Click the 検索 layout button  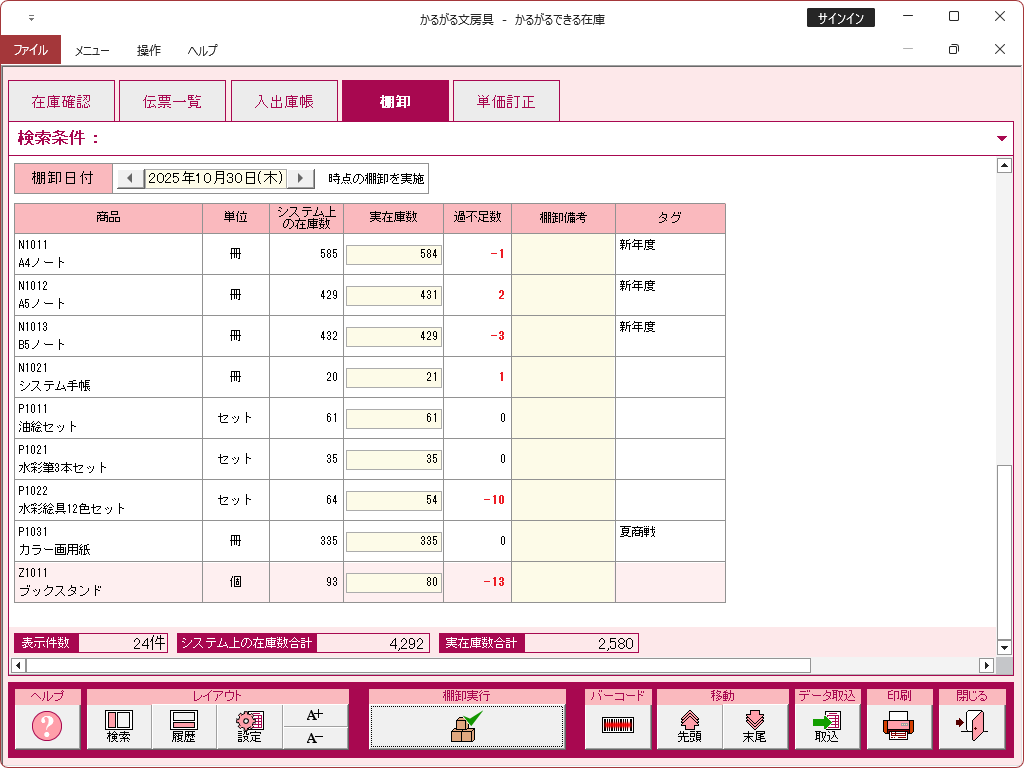click(x=119, y=727)
